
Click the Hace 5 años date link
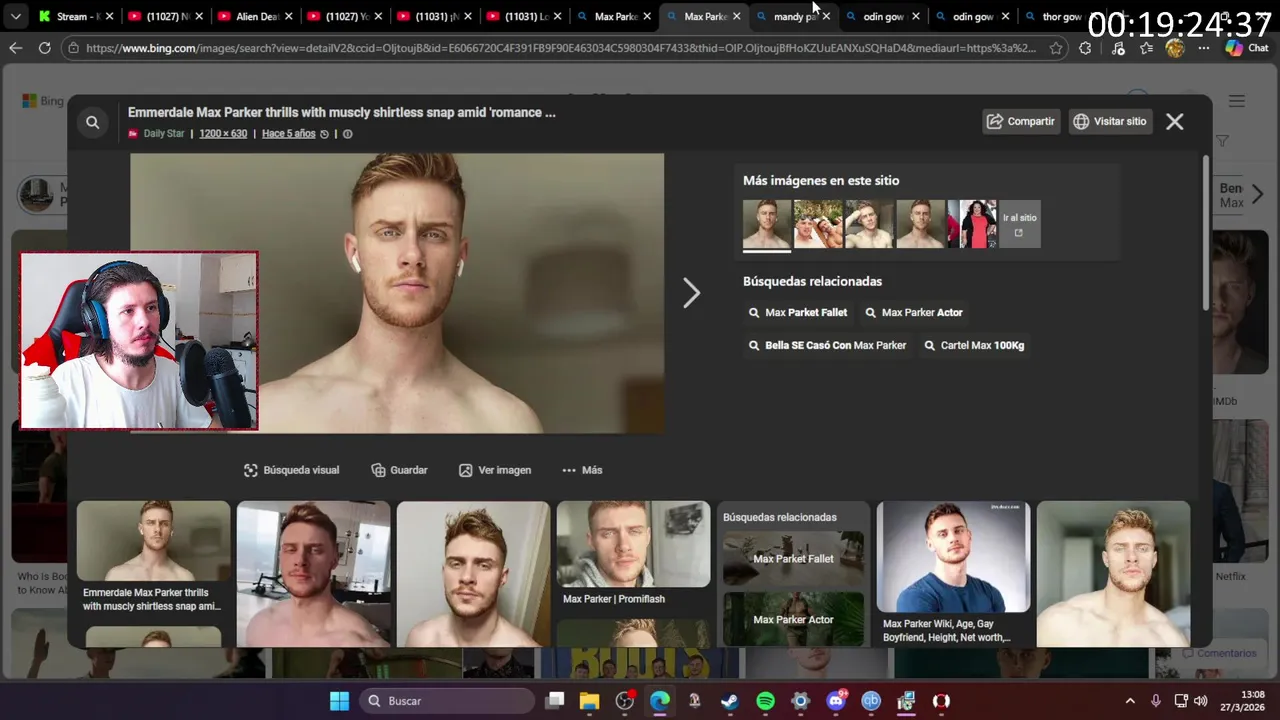coord(288,133)
